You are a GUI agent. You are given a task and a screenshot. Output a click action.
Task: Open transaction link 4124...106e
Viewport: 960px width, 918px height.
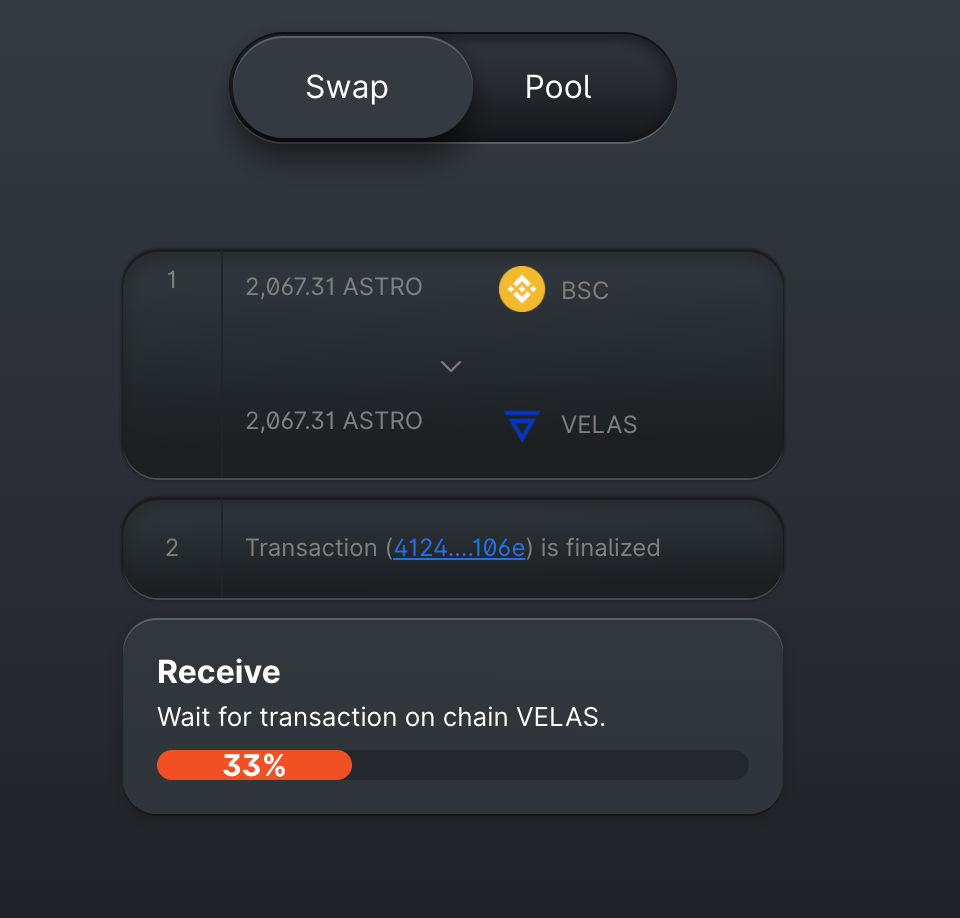tap(459, 547)
